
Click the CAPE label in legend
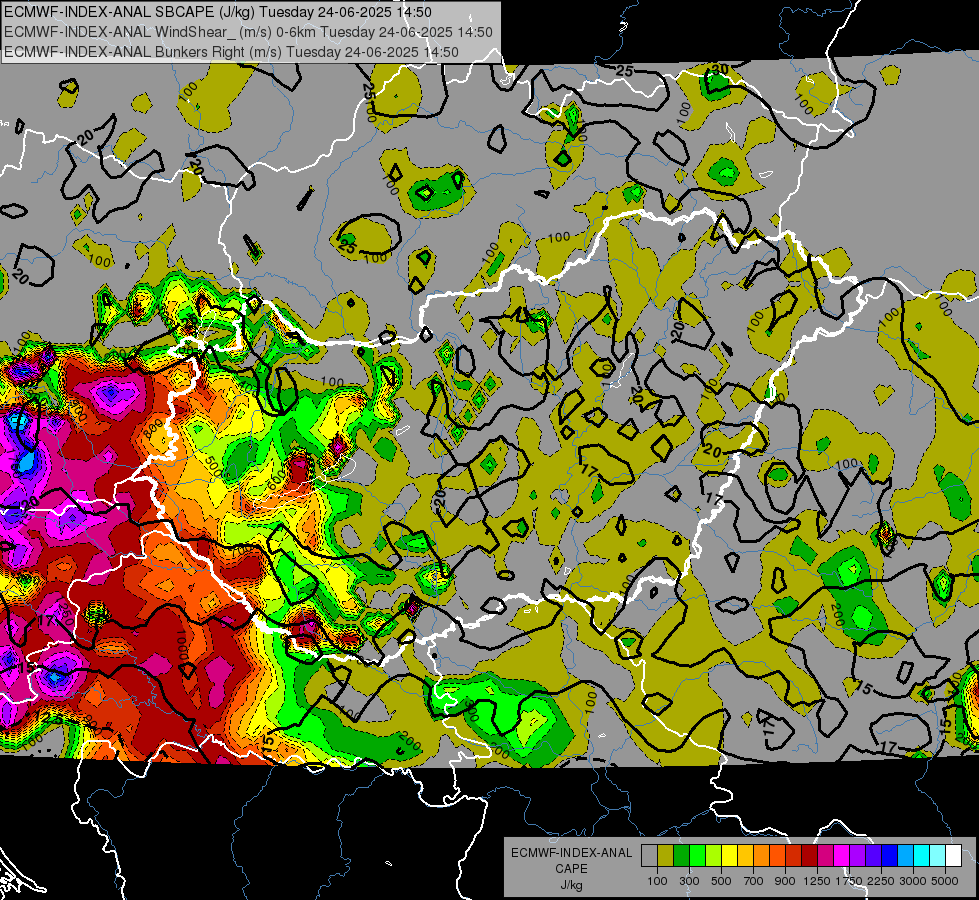pyautogui.click(x=571, y=868)
